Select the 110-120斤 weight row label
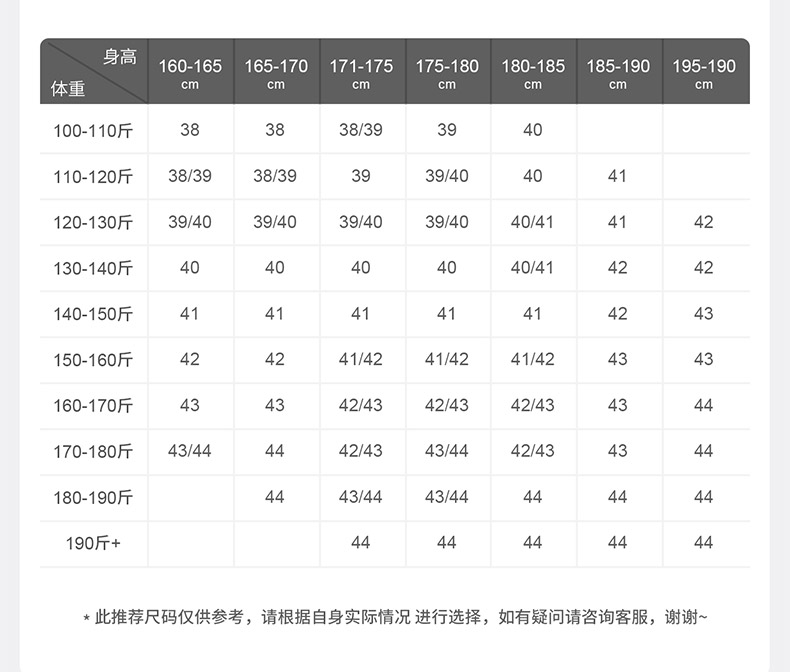The width and height of the screenshot is (790, 672). [x=93, y=177]
